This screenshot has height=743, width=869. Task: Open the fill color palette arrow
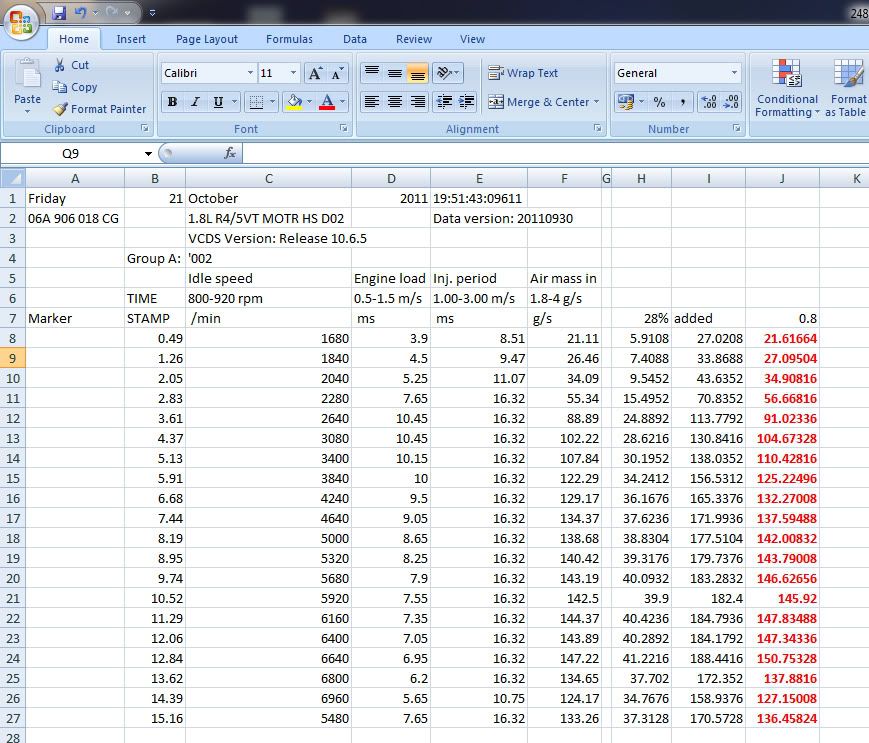coord(309,102)
